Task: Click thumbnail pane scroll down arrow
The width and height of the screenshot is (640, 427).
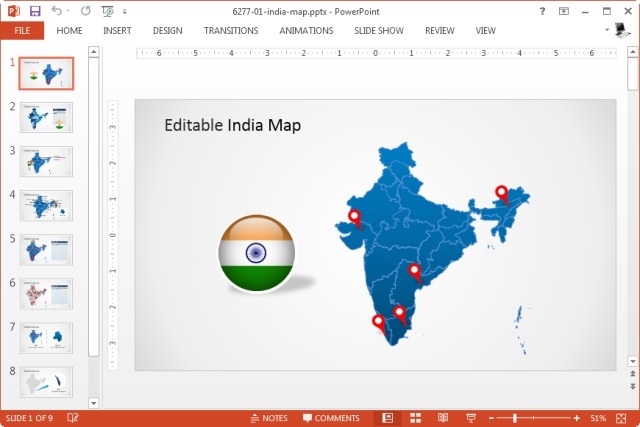Action: coord(93,403)
